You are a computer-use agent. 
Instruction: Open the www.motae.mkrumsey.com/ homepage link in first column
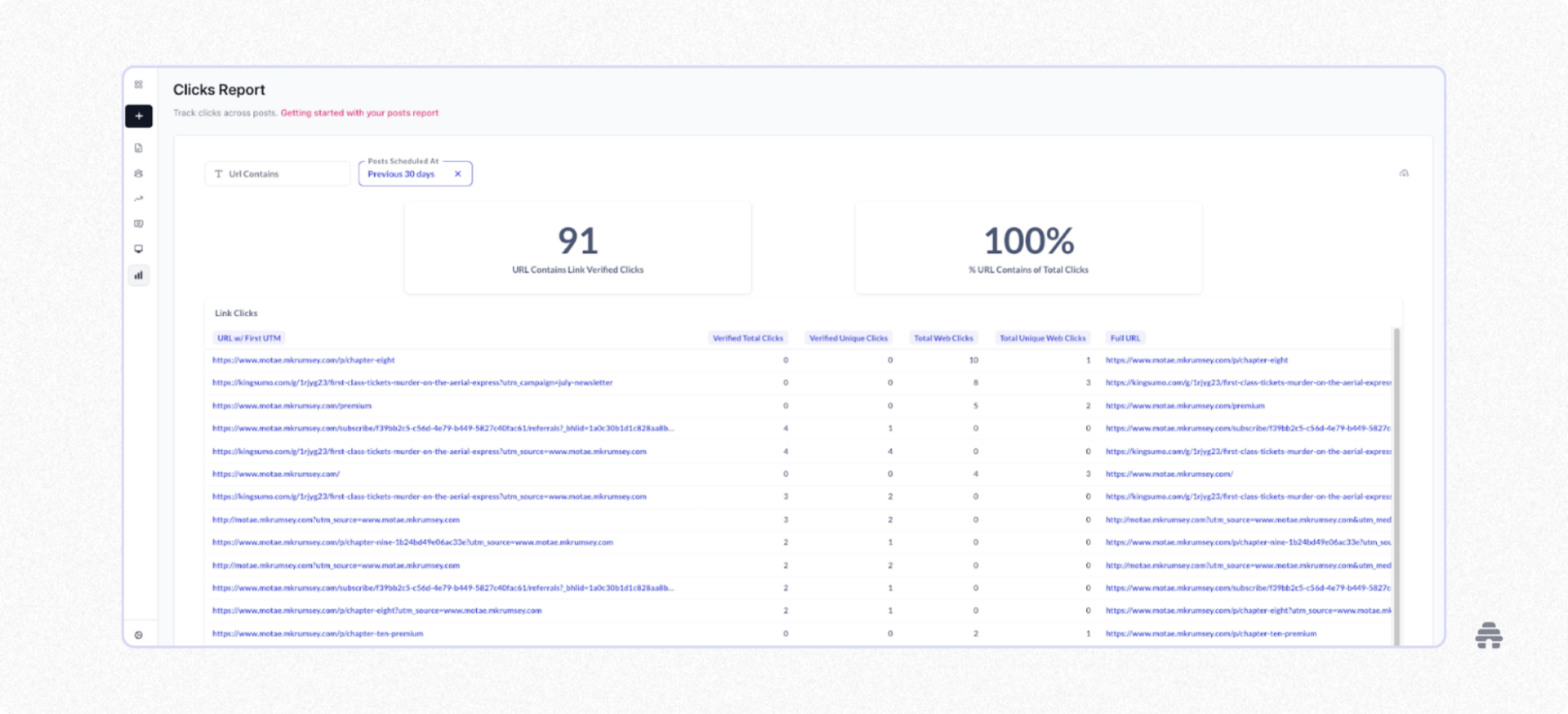tap(276, 474)
